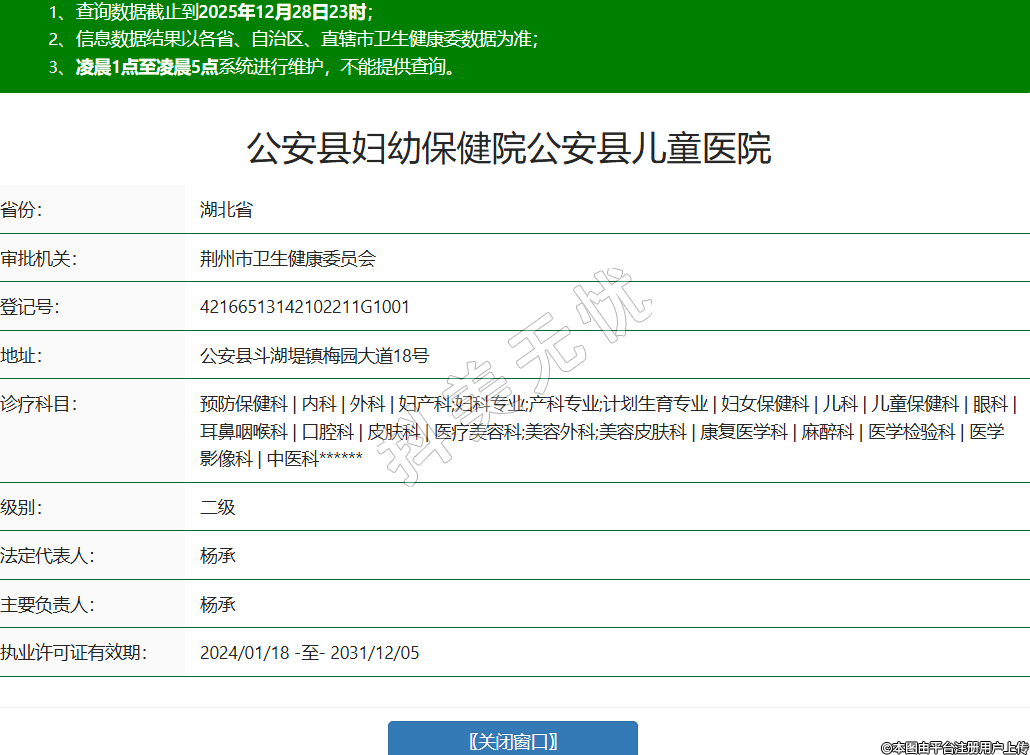Click the 凌晨1点至凌晨5点 maintenance notice
Viewport: 1030px width, 755px height.
[x=147, y=68]
